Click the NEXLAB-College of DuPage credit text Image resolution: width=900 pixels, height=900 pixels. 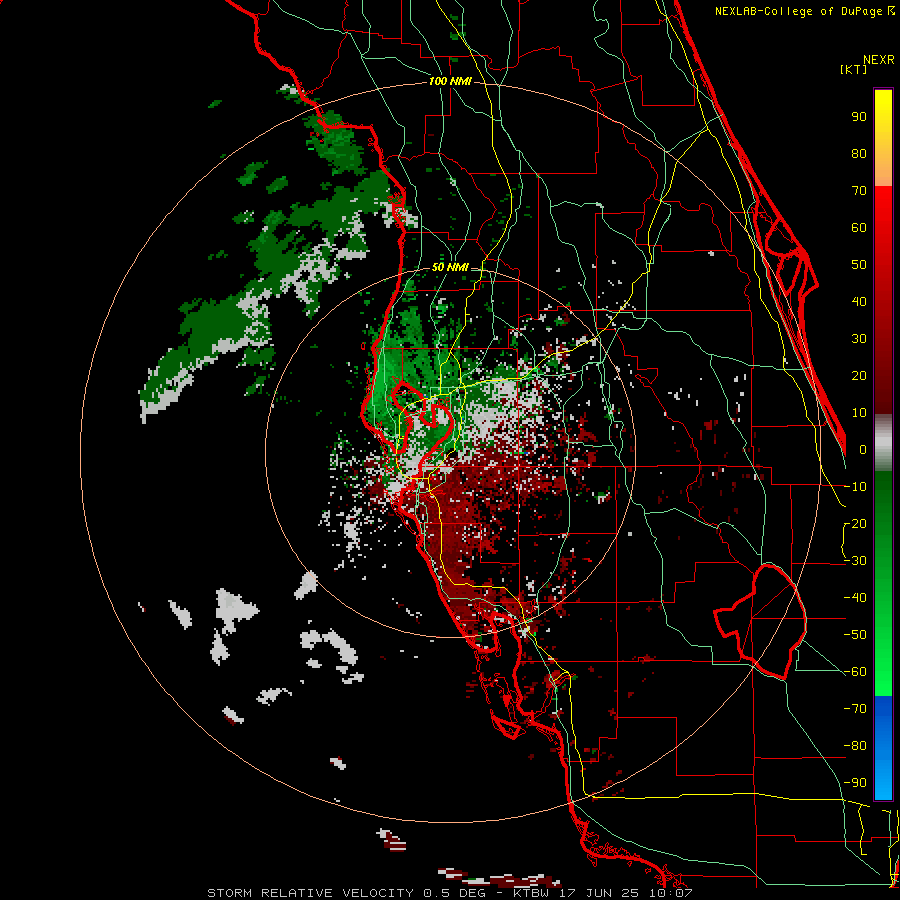pyautogui.click(x=800, y=11)
